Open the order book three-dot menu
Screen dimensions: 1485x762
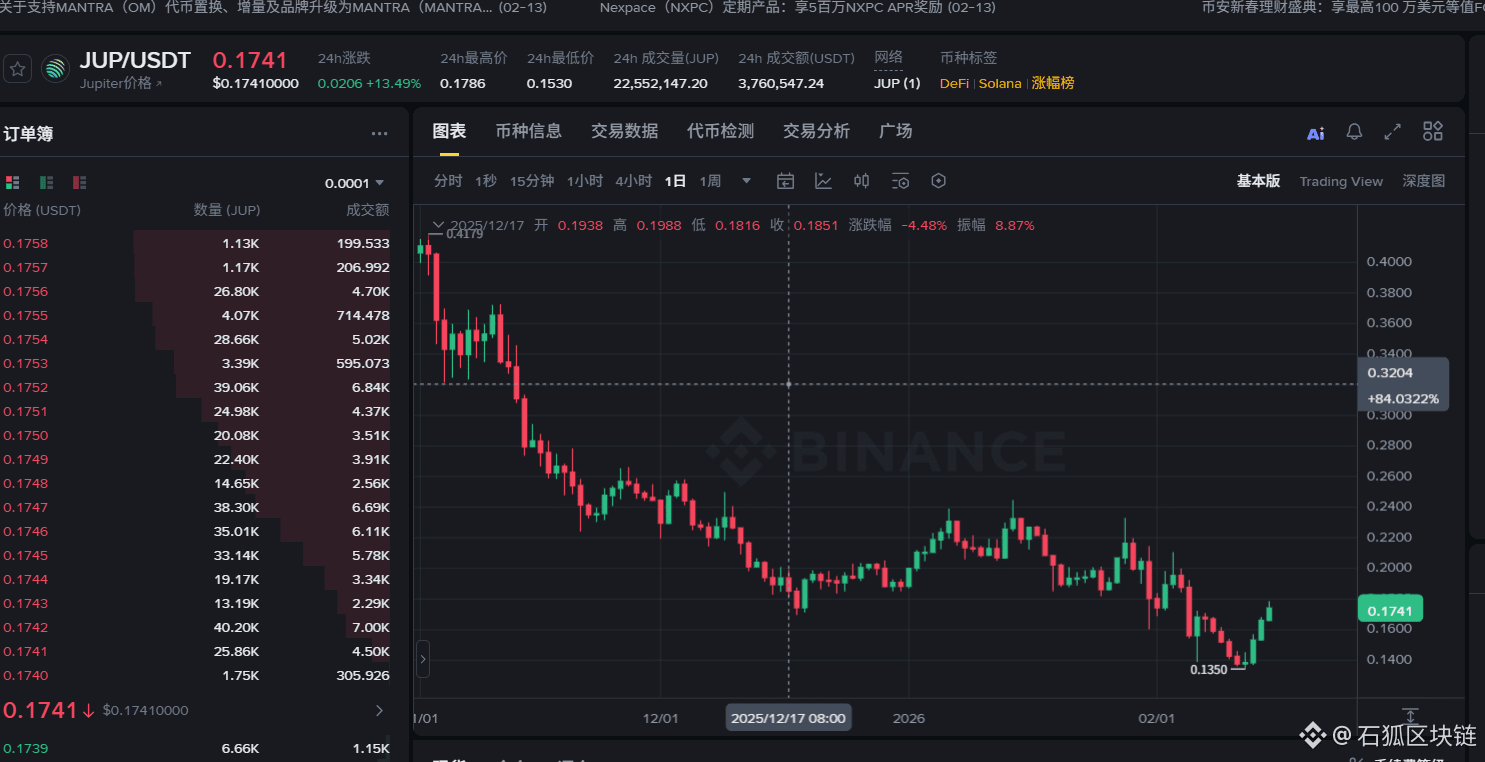(x=379, y=134)
